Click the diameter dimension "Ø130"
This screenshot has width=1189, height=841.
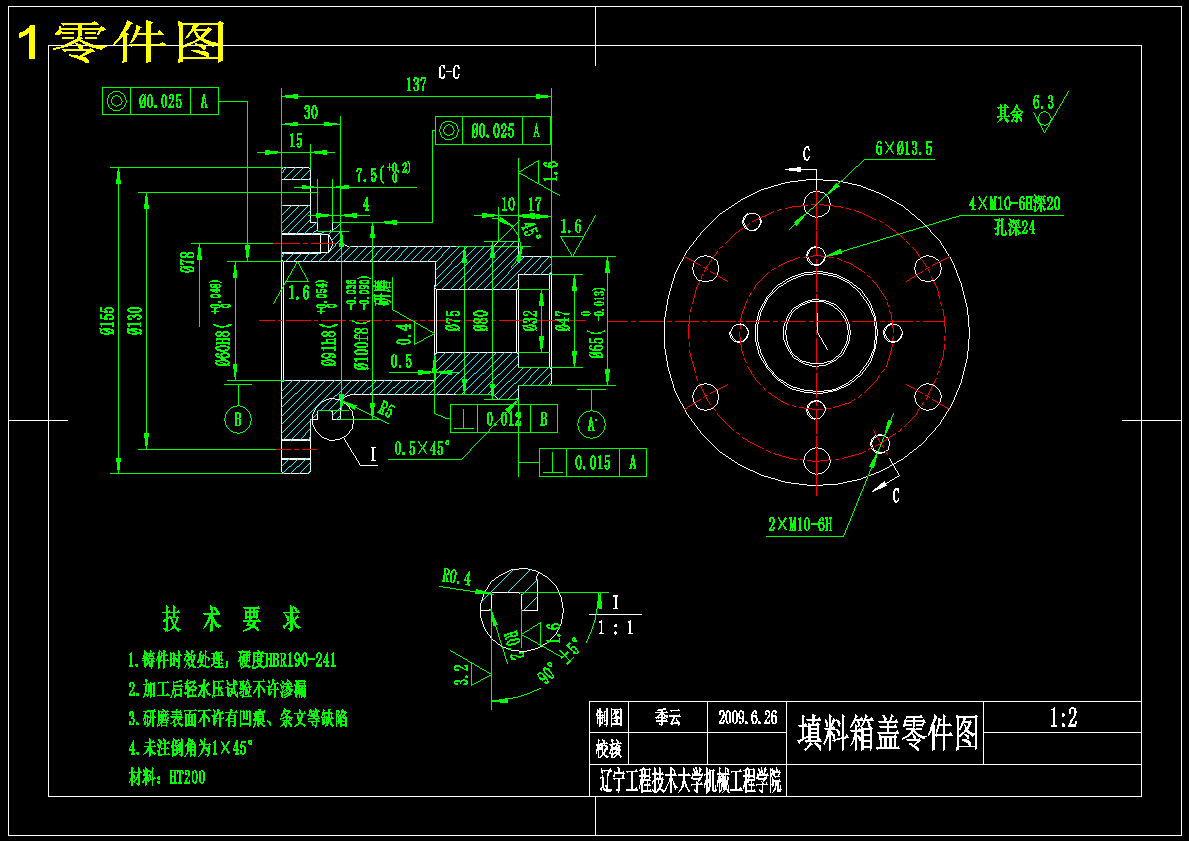[x=134, y=322]
